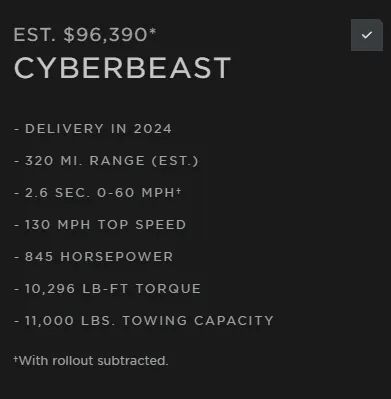
Task: Click the $96,390 dollar amount
Action: click(x=105, y=35)
